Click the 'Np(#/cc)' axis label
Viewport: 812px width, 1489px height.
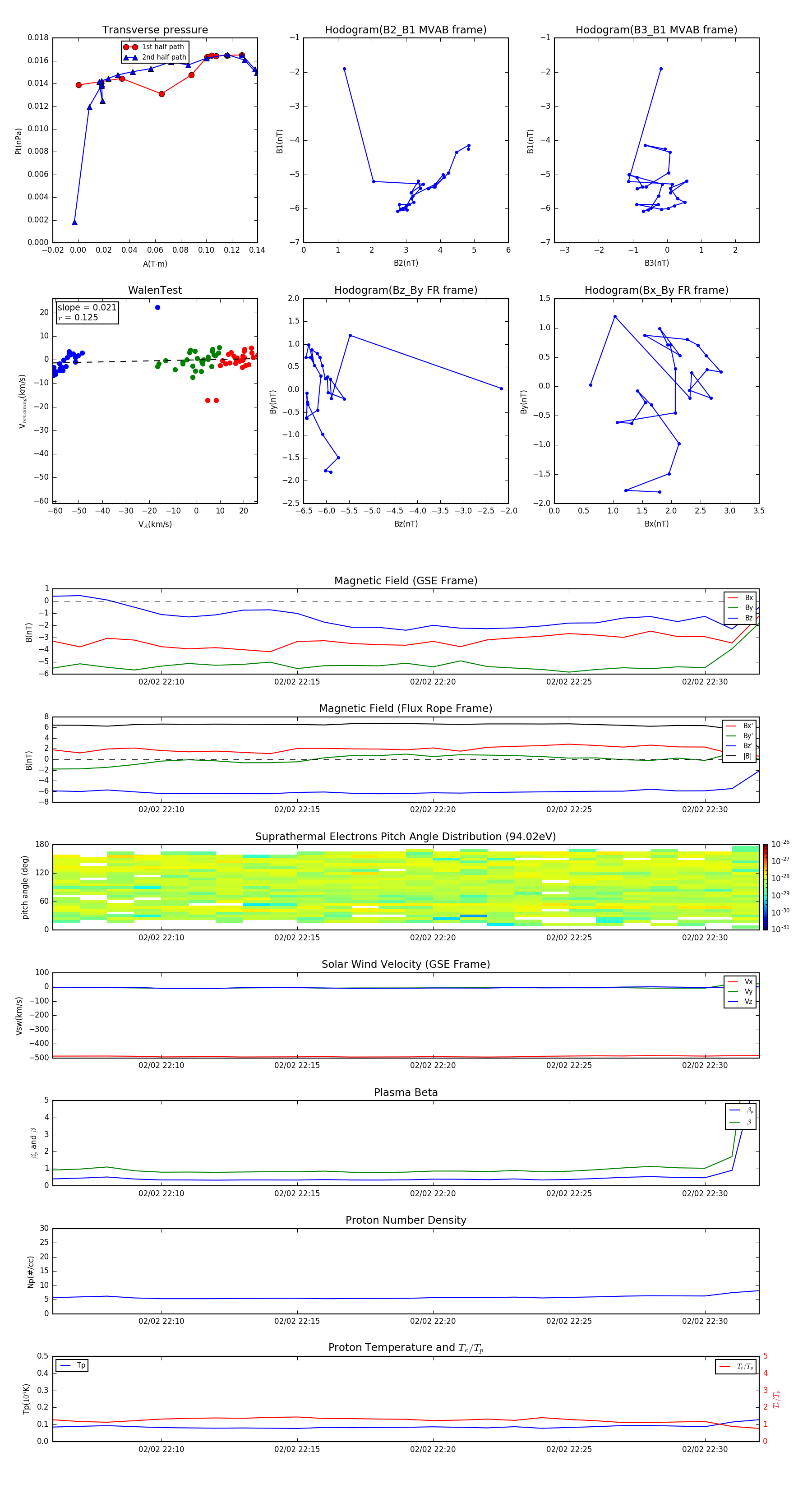click(x=31, y=1272)
